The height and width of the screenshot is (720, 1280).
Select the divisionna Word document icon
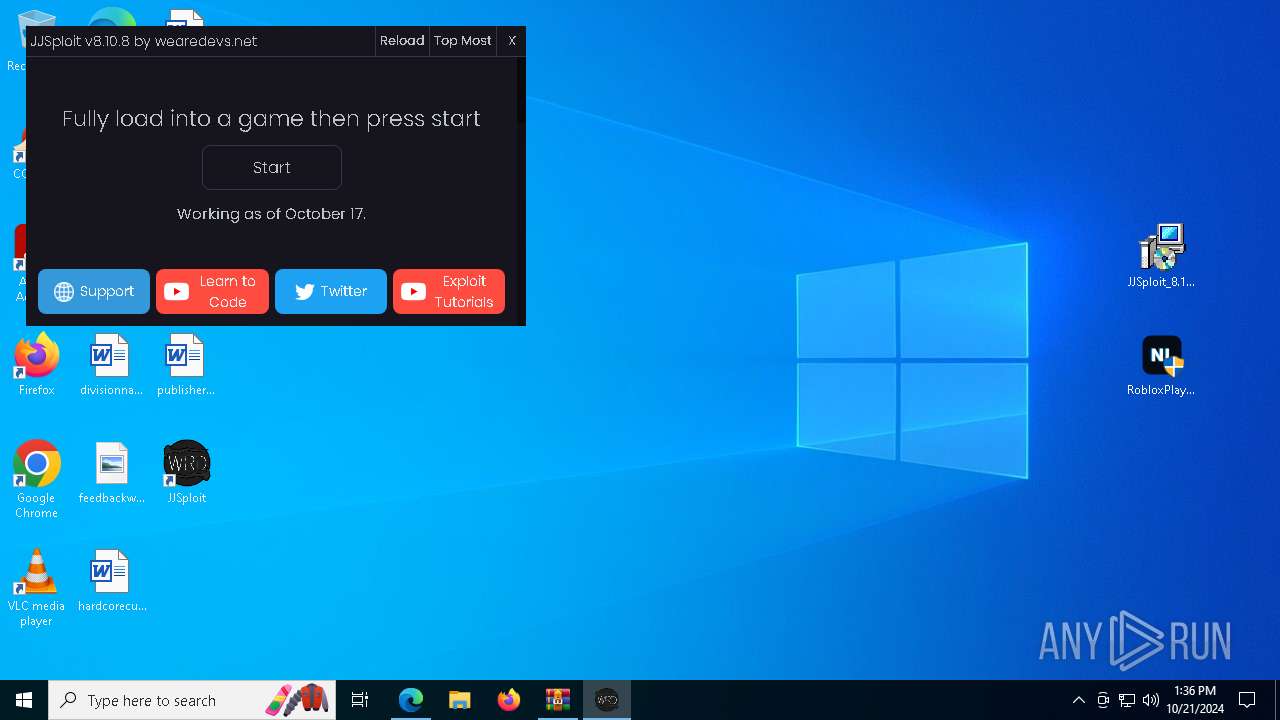(111, 364)
